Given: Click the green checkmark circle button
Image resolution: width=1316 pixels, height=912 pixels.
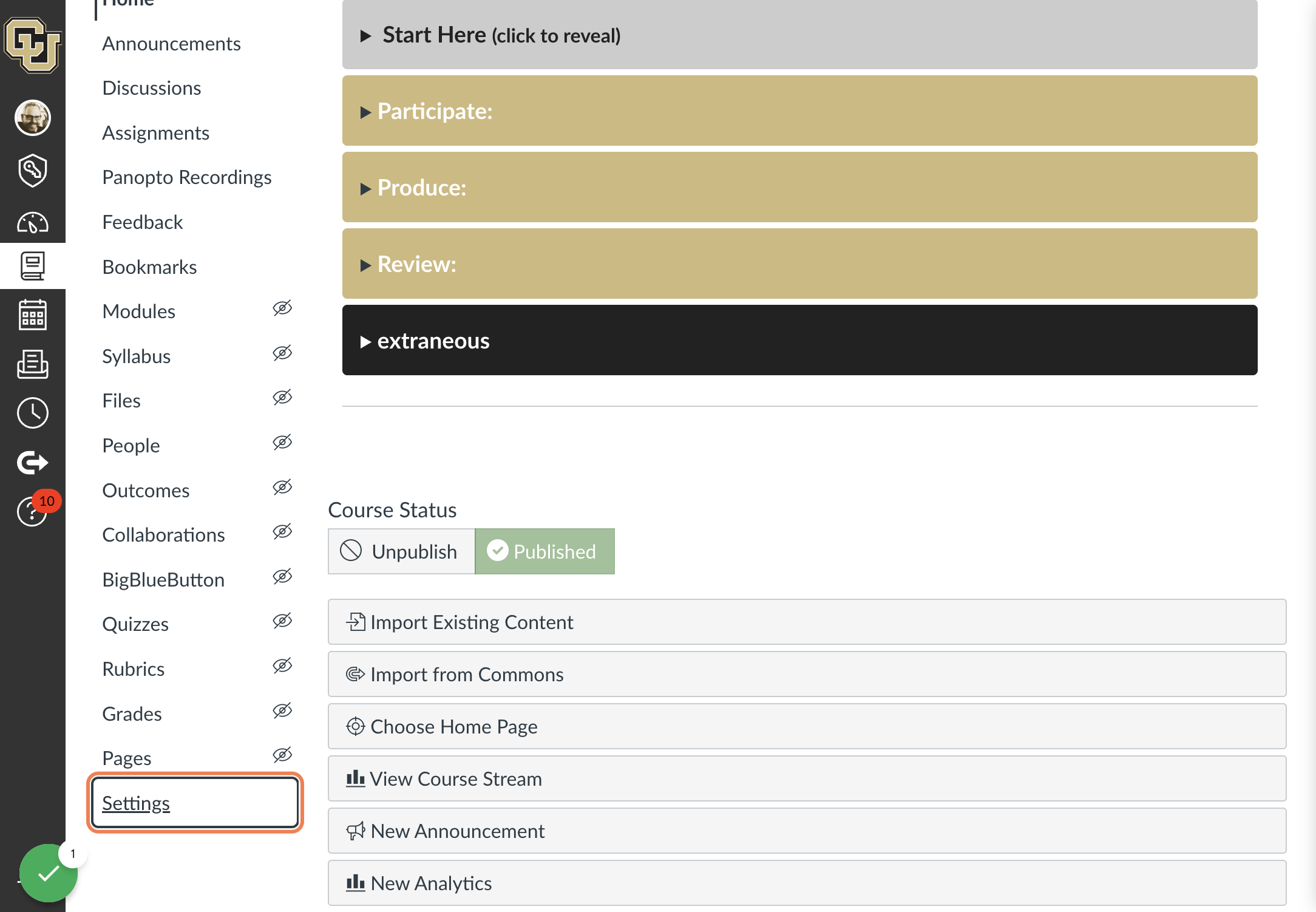Looking at the screenshot, I should 49,873.
